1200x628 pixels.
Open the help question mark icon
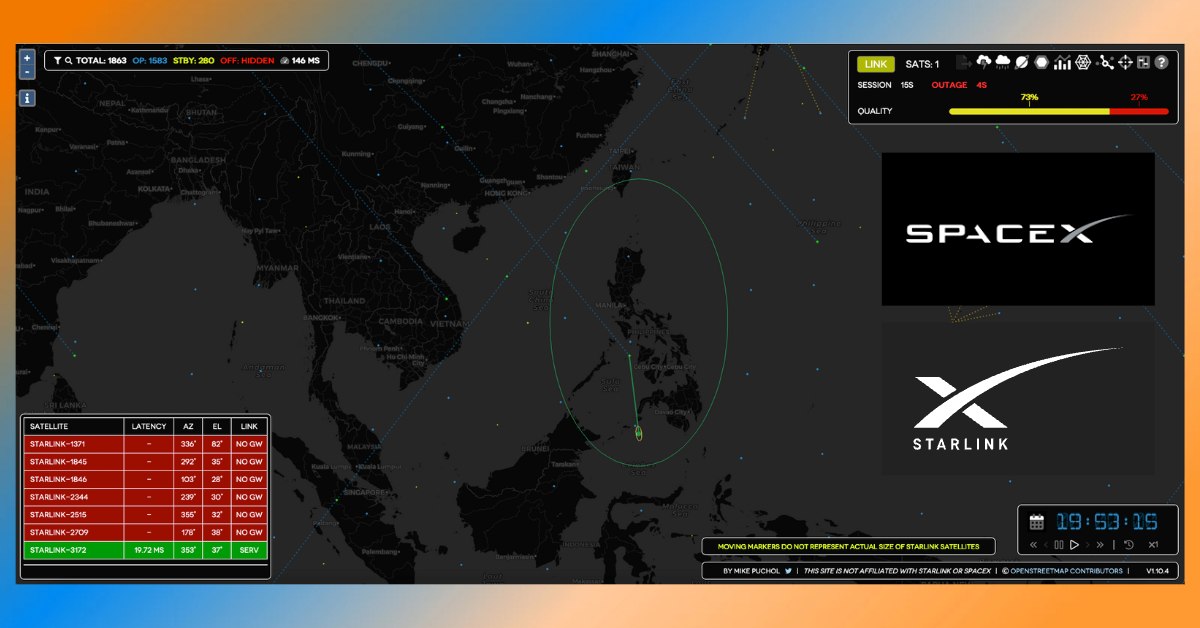click(x=1161, y=63)
